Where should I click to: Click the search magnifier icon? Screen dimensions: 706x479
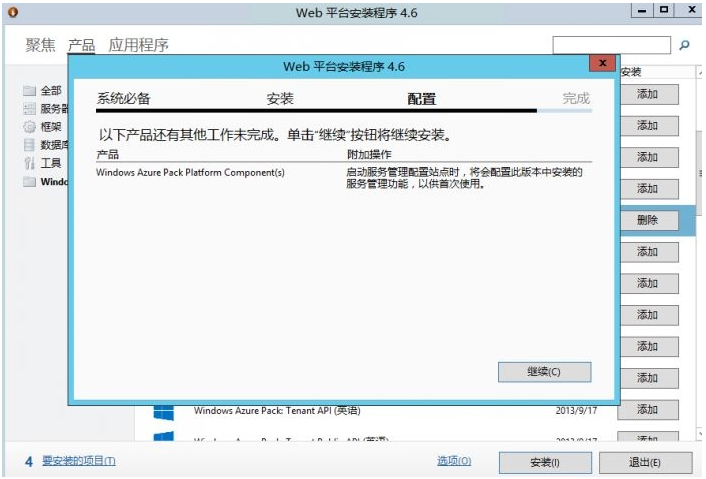point(684,45)
